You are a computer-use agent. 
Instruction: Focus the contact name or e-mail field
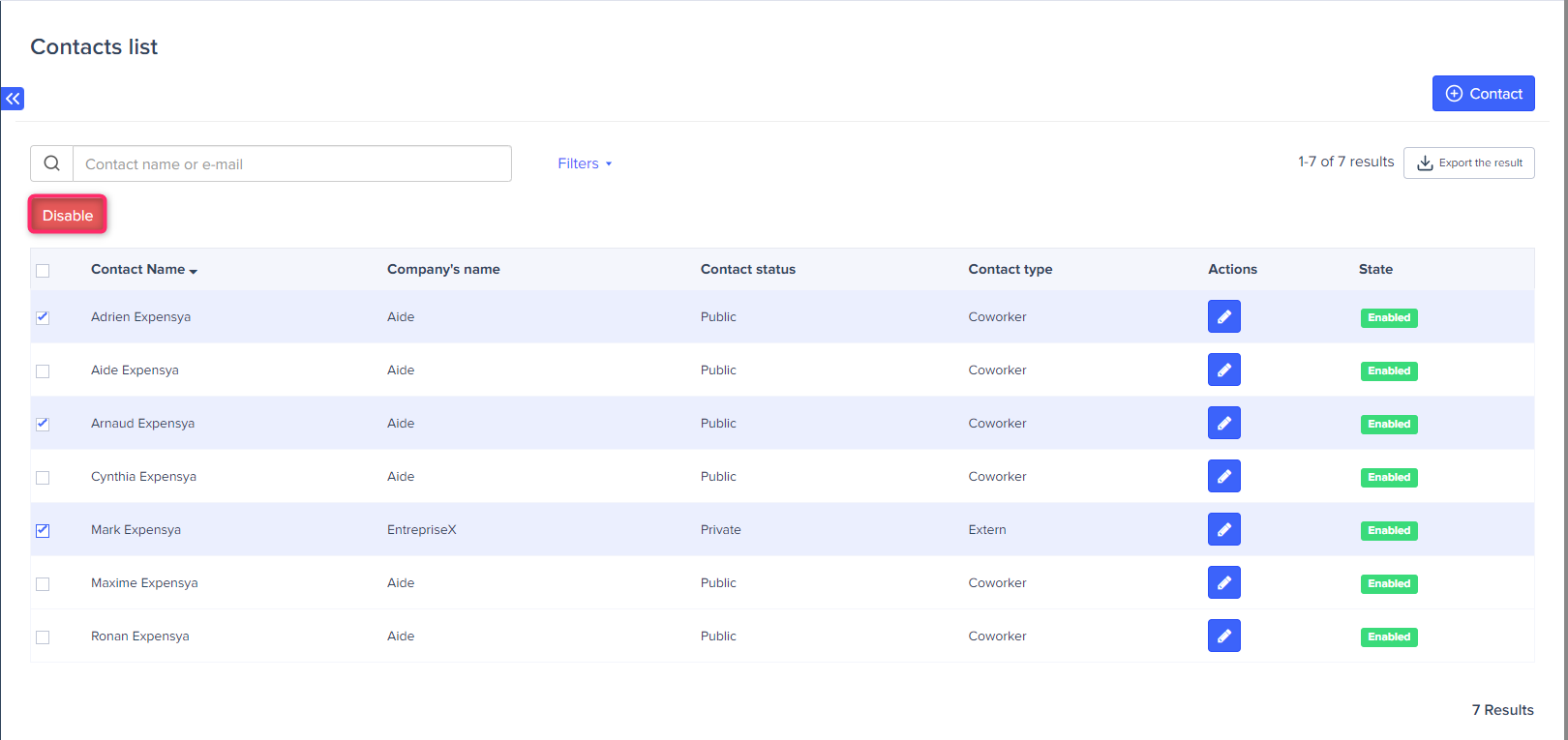tap(291, 163)
